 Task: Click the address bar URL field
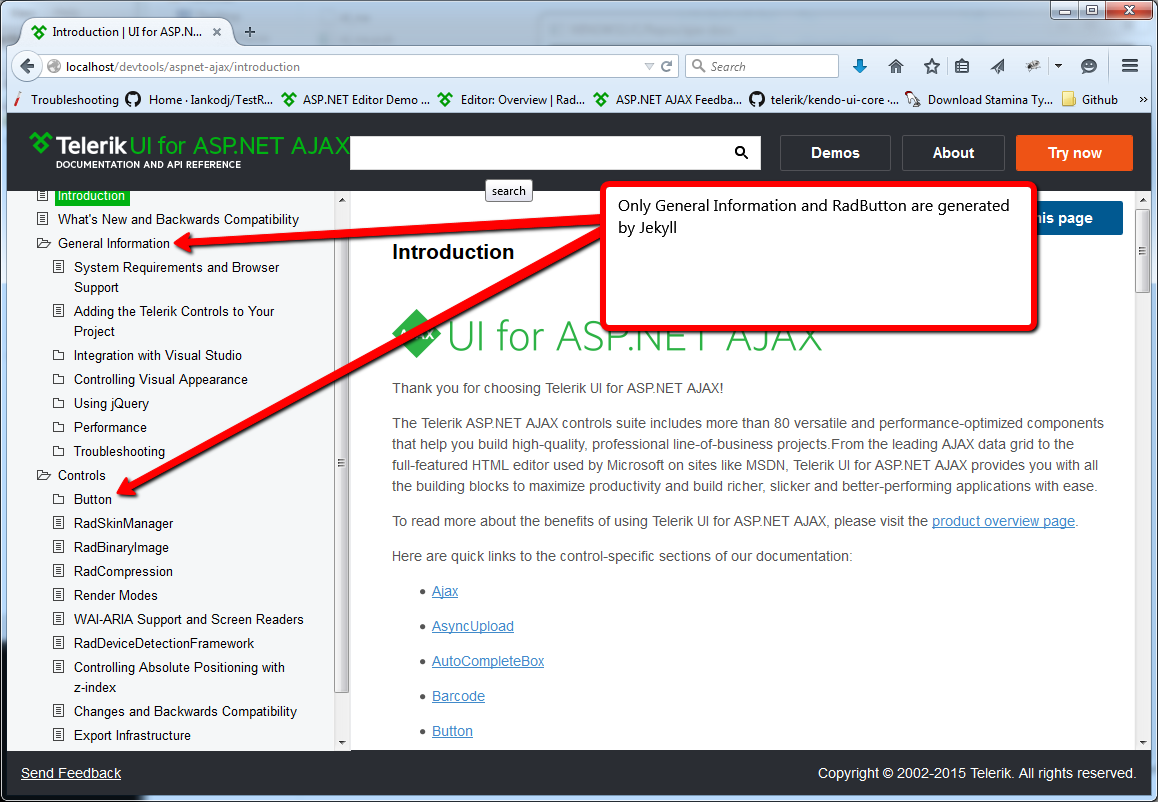[347, 66]
